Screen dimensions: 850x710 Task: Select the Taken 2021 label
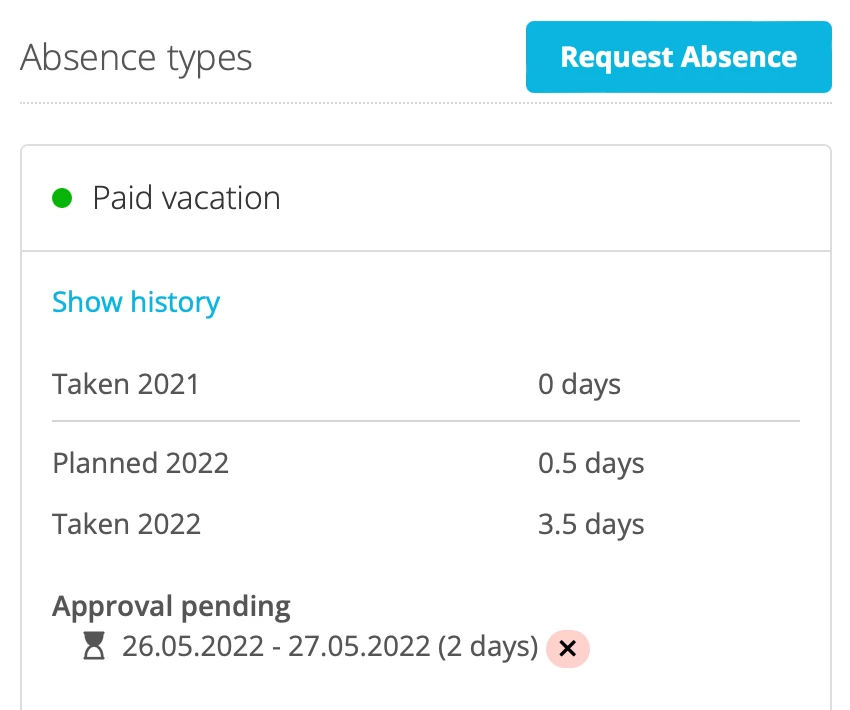coord(126,384)
